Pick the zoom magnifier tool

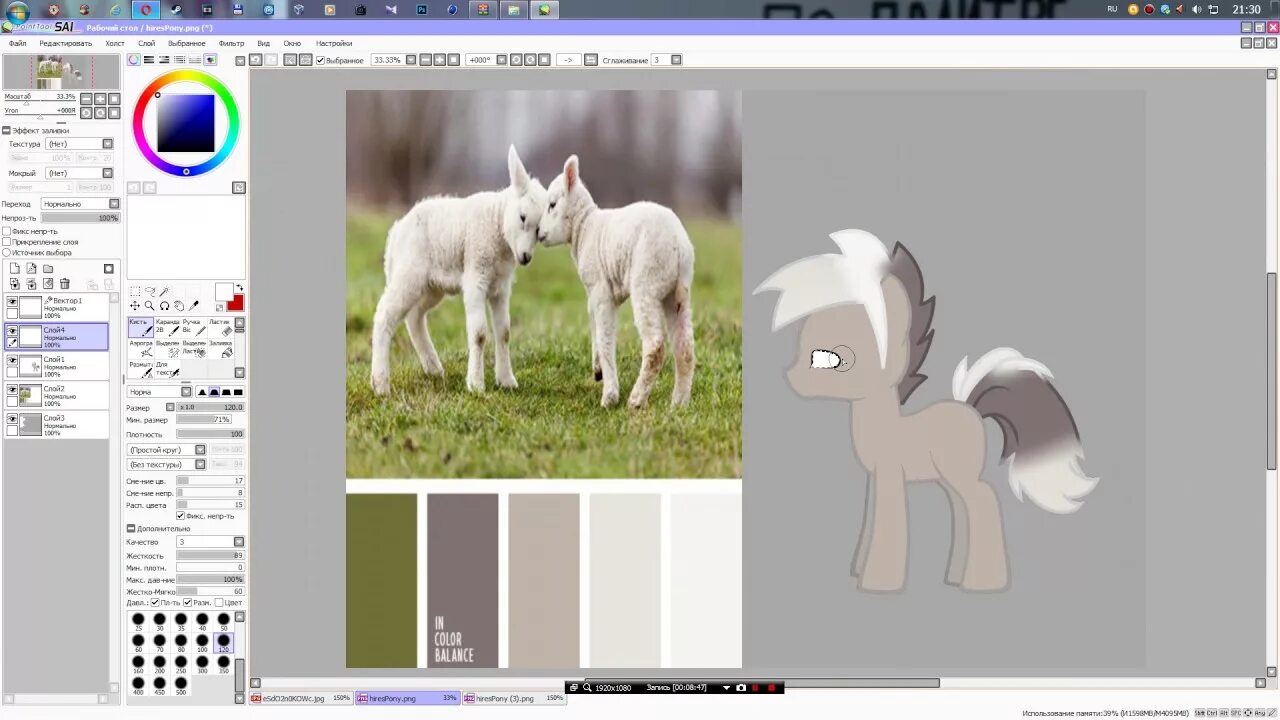click(149, 306)
